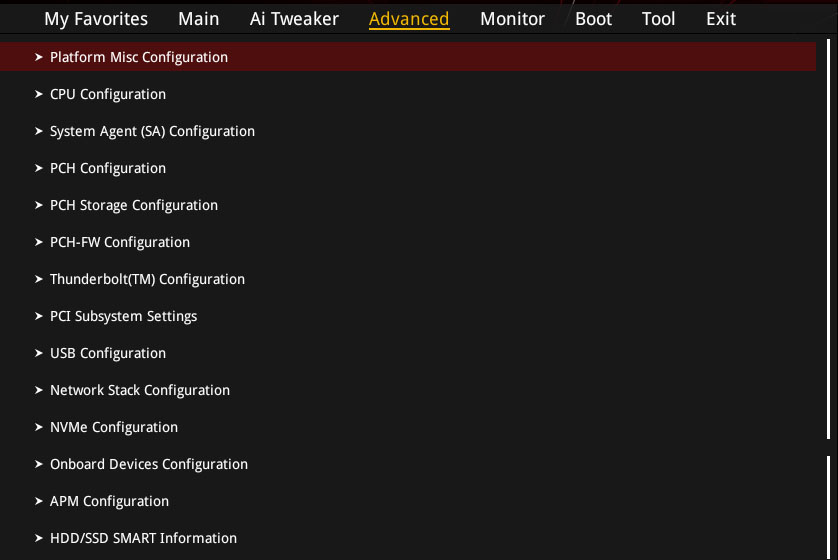Open the My Favorites tab

click(x=96, y=19)
